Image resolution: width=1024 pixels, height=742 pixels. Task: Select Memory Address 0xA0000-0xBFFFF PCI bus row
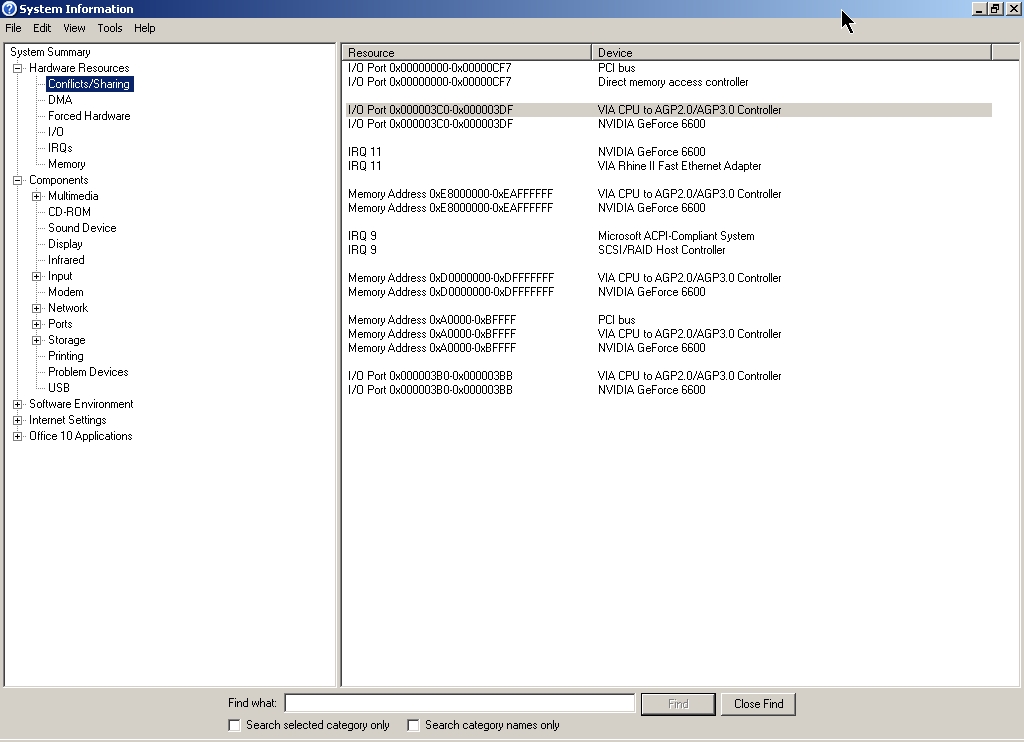[669, 320]
